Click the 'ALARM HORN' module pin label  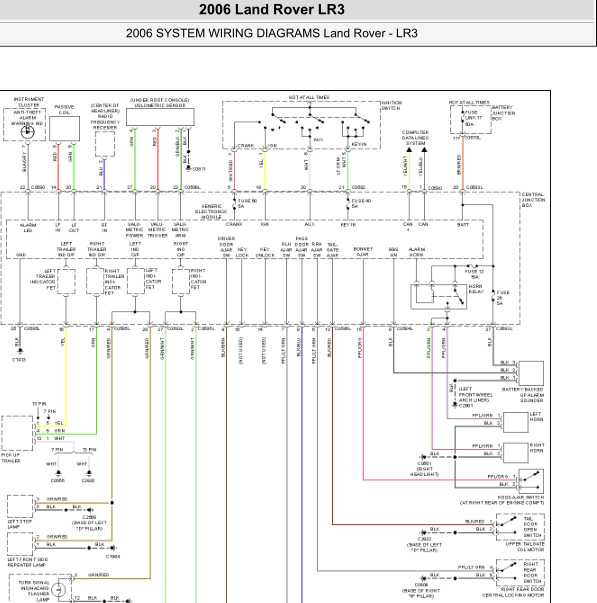pos(416,252)
